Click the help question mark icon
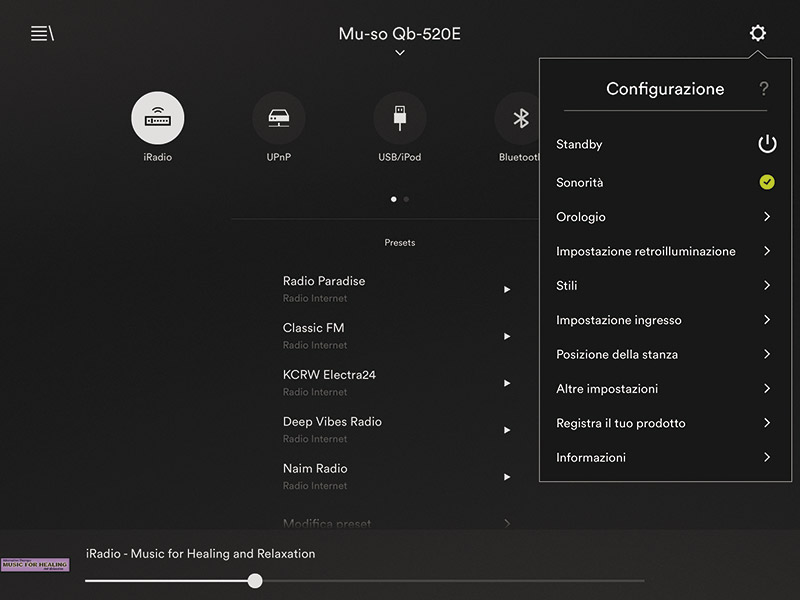The image size is (800, 600). point(764,89)
